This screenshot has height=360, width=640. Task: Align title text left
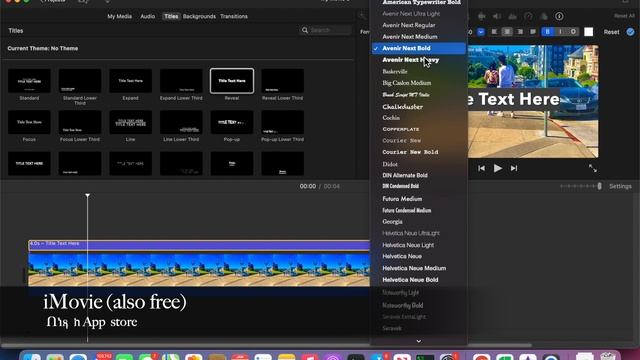coord(494,32)
